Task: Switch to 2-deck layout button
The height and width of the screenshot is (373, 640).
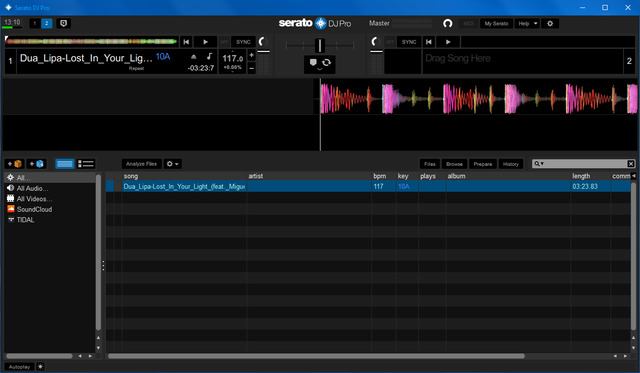Action: point(47,23)
